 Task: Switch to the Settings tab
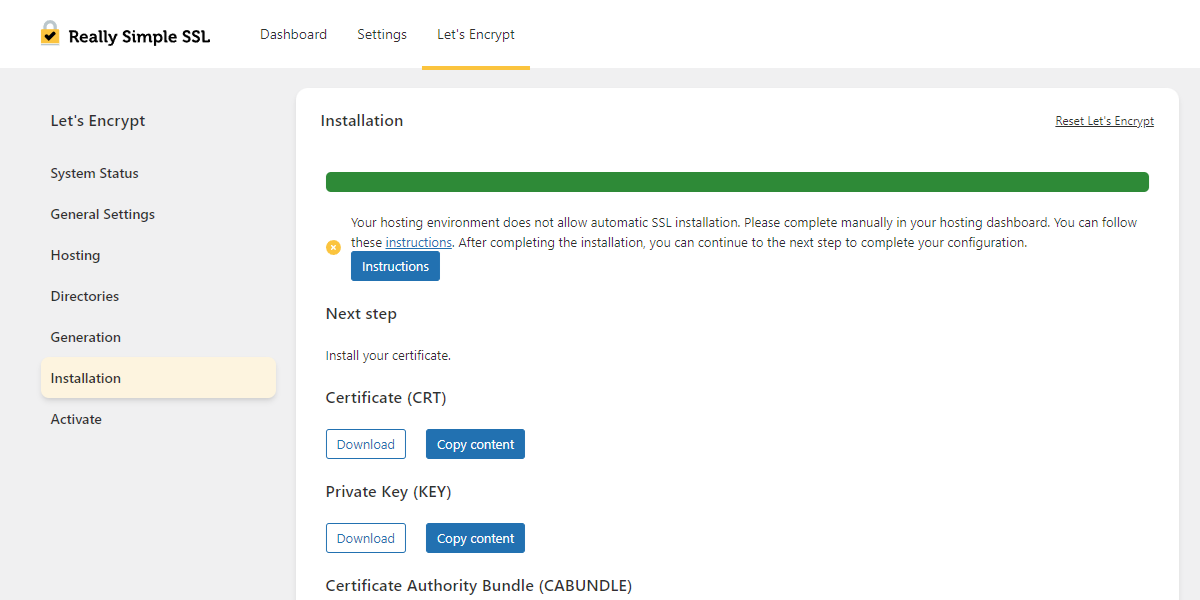(x=382, y=34)
